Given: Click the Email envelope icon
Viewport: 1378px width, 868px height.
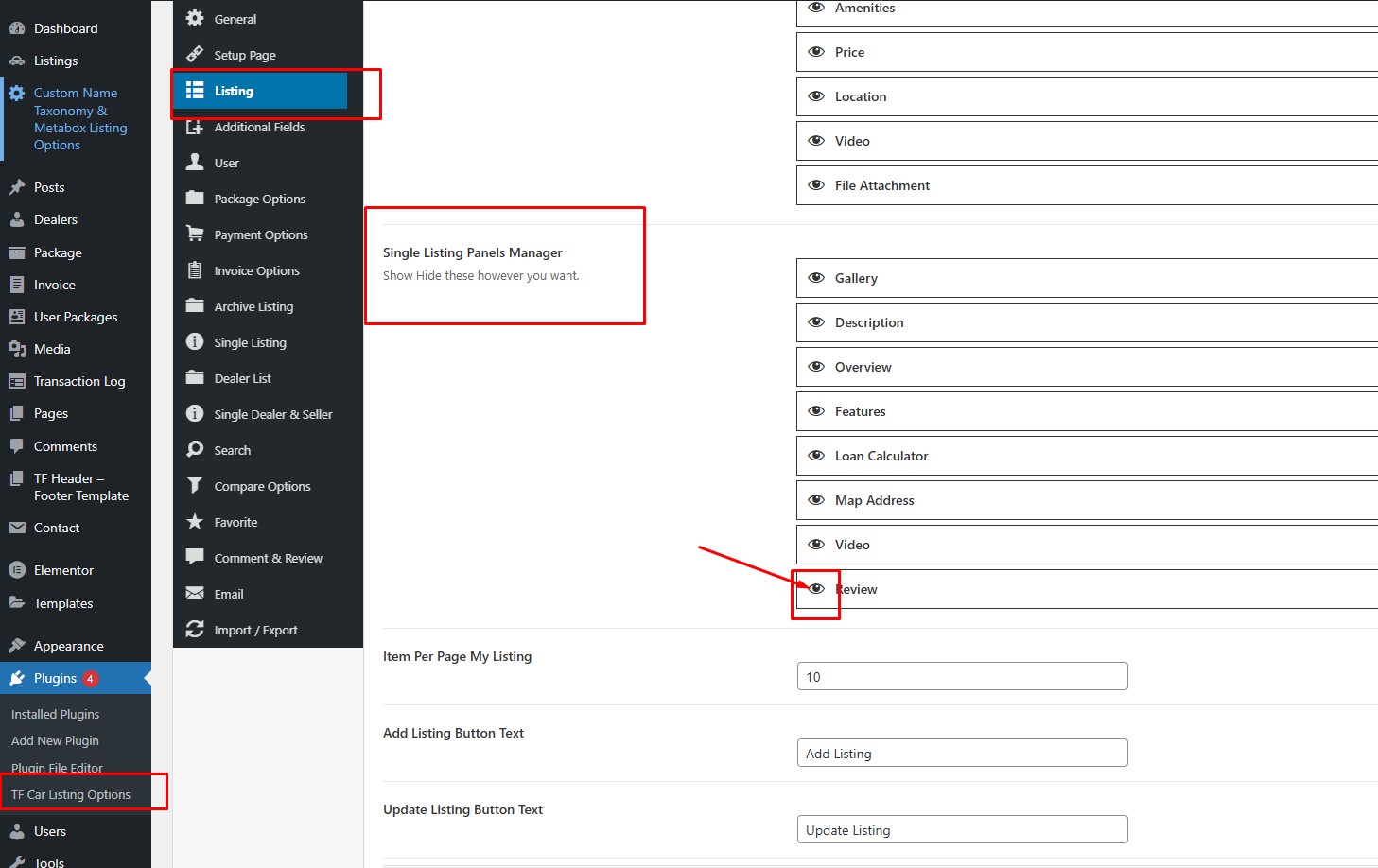Looking at the screenshot, I should pos(195,593).
